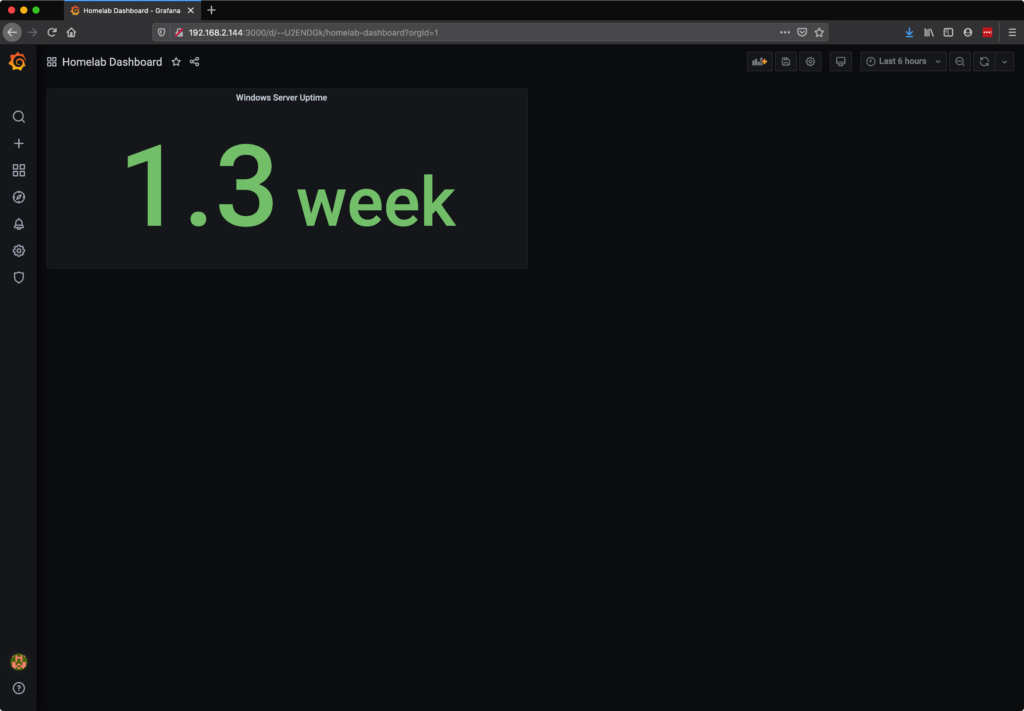Go back in browser history
Viewport: 1024px width, 711px height.
(12, 32)
